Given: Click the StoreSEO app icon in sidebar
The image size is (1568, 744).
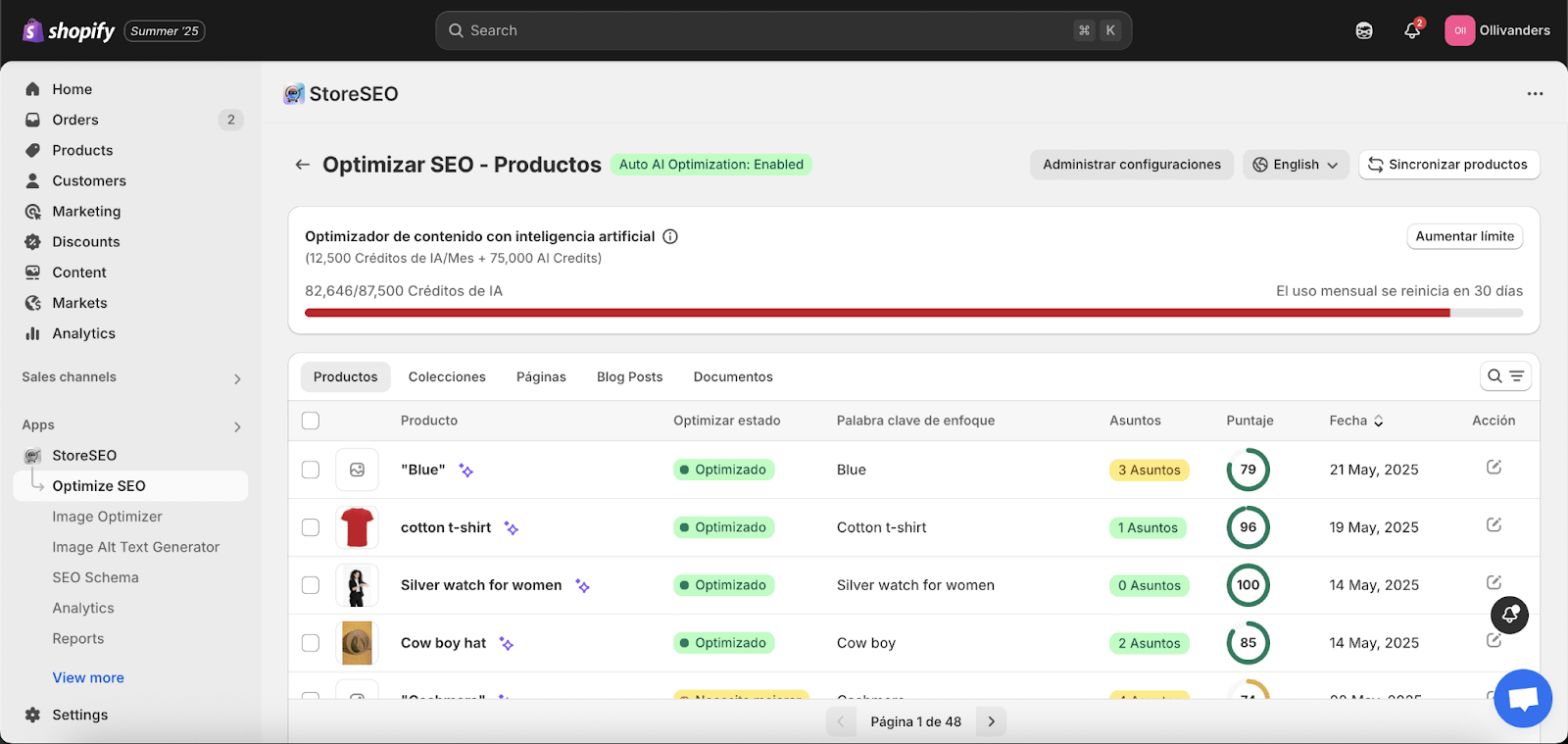Looking at the screenshot, I should (x=32, y=456).
